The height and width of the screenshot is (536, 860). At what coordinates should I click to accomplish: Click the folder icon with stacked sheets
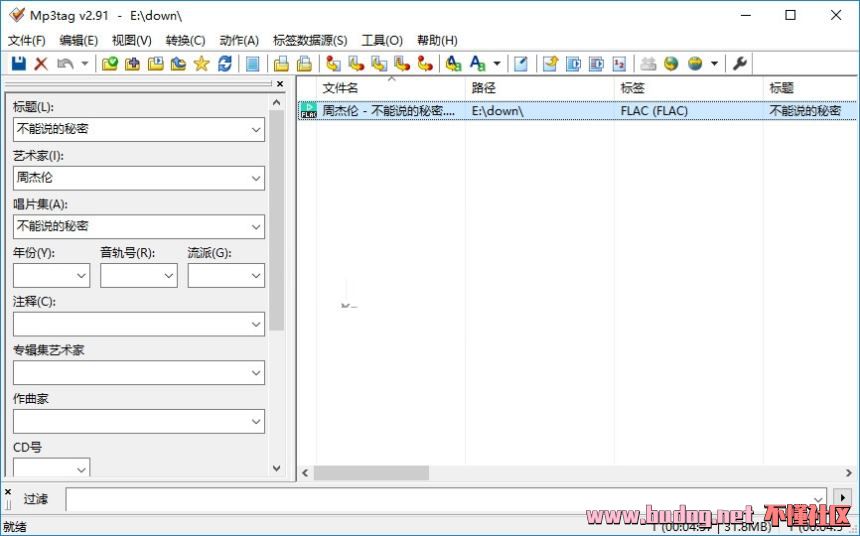[x=304, y=64]
